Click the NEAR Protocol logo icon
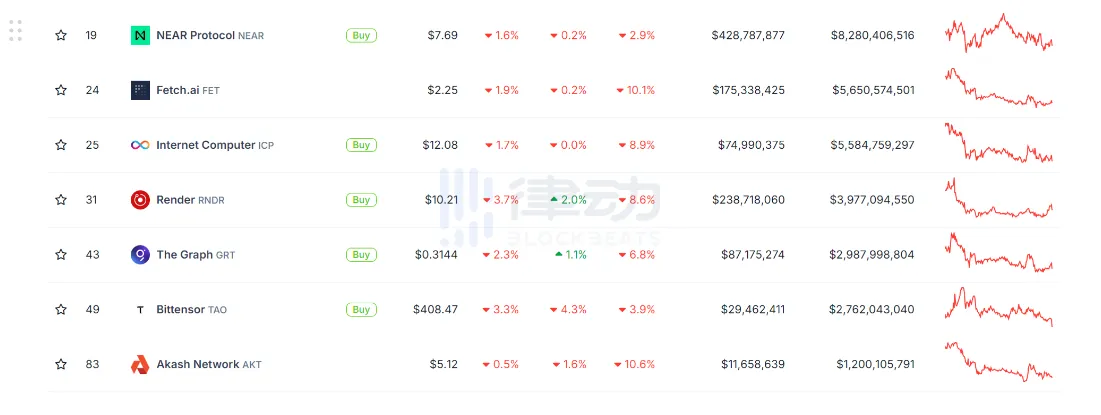Image resolution: width=1101 pixels, height=415 pixels. click(140, 35)
